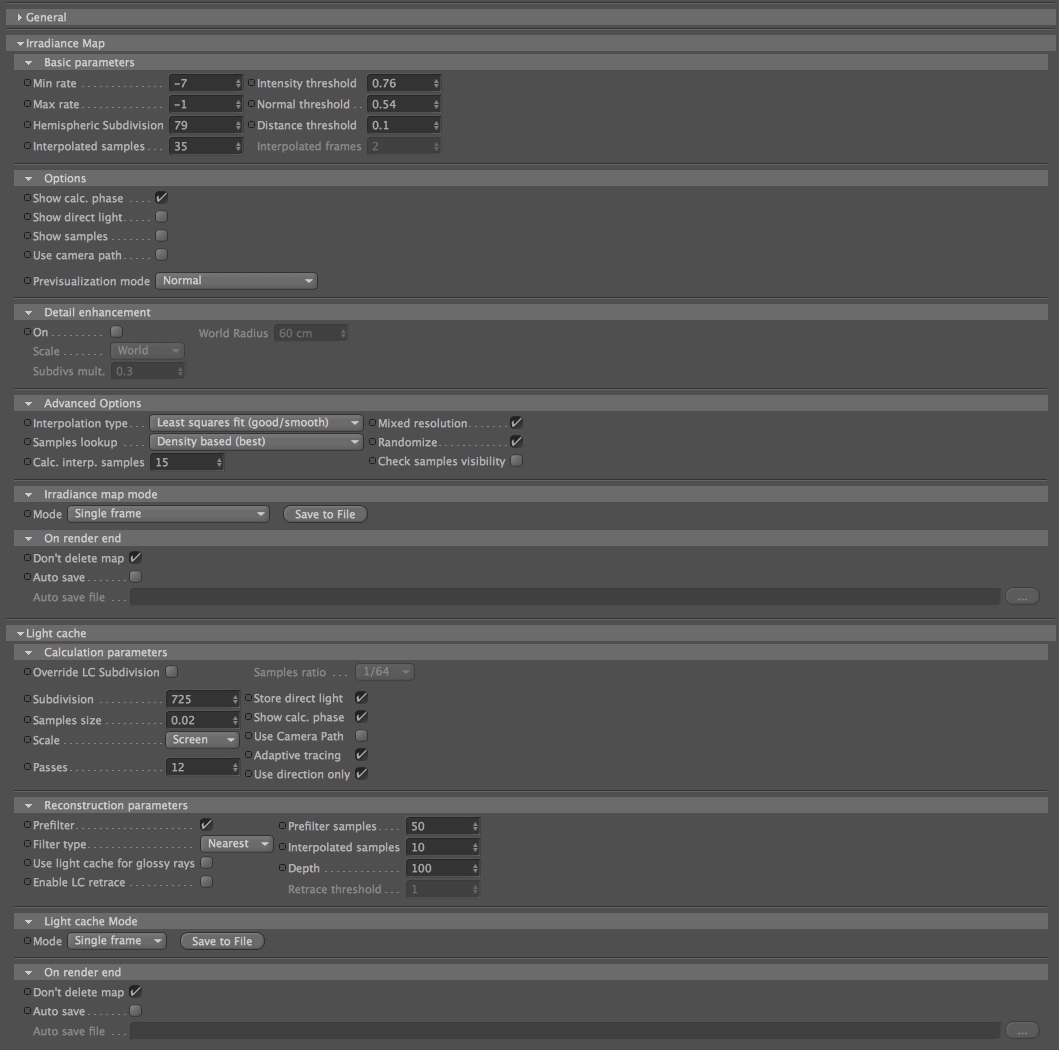
Task: Open the Filter type Nearest dropdown
Action: pyautogui.click(x=236, y=843)
